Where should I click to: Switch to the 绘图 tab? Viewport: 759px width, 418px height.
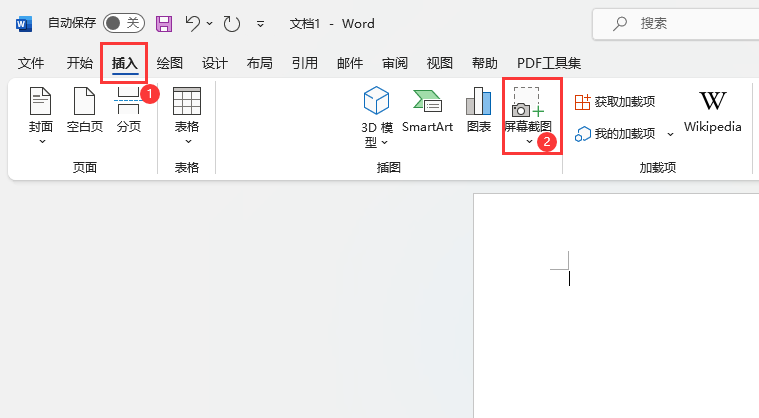[170, 63]
